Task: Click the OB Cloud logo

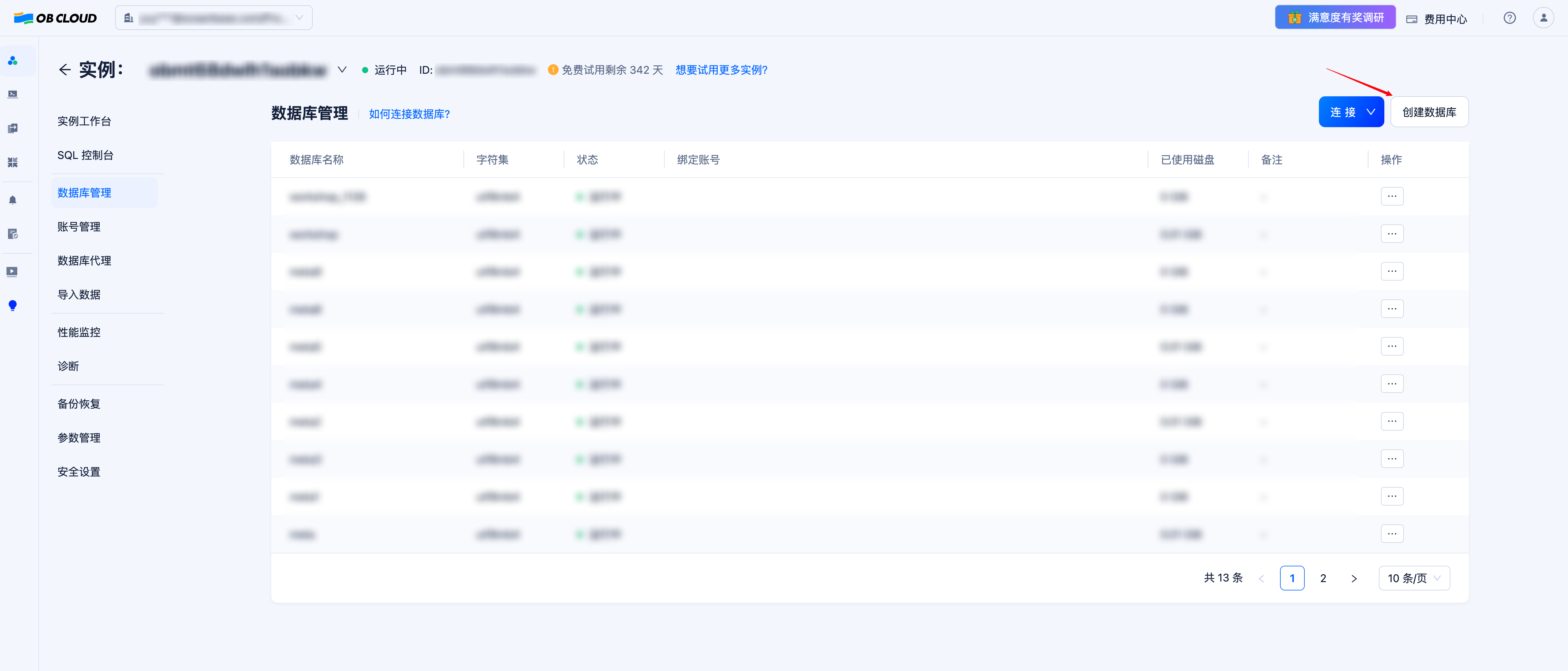Action: [55, 18]
